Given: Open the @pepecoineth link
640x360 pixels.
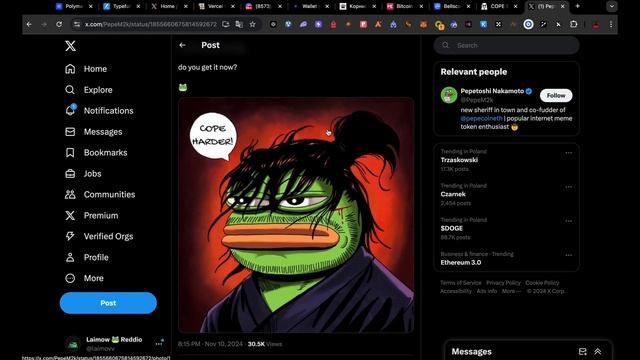Looking at the screenshot, I should coord(481,118).
